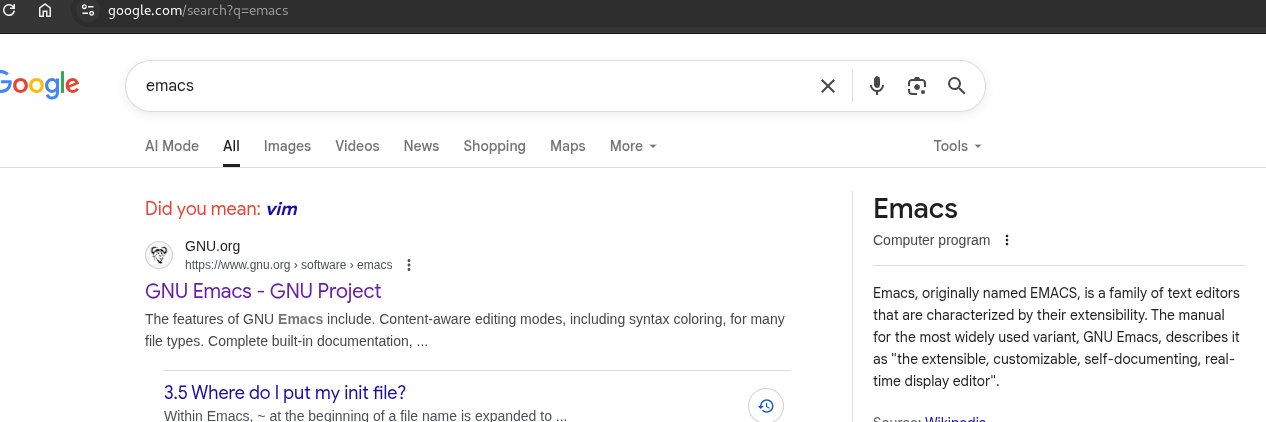Click the Google logo
Viewport: 1266px width, 422px height.
[x=39, y=86]
